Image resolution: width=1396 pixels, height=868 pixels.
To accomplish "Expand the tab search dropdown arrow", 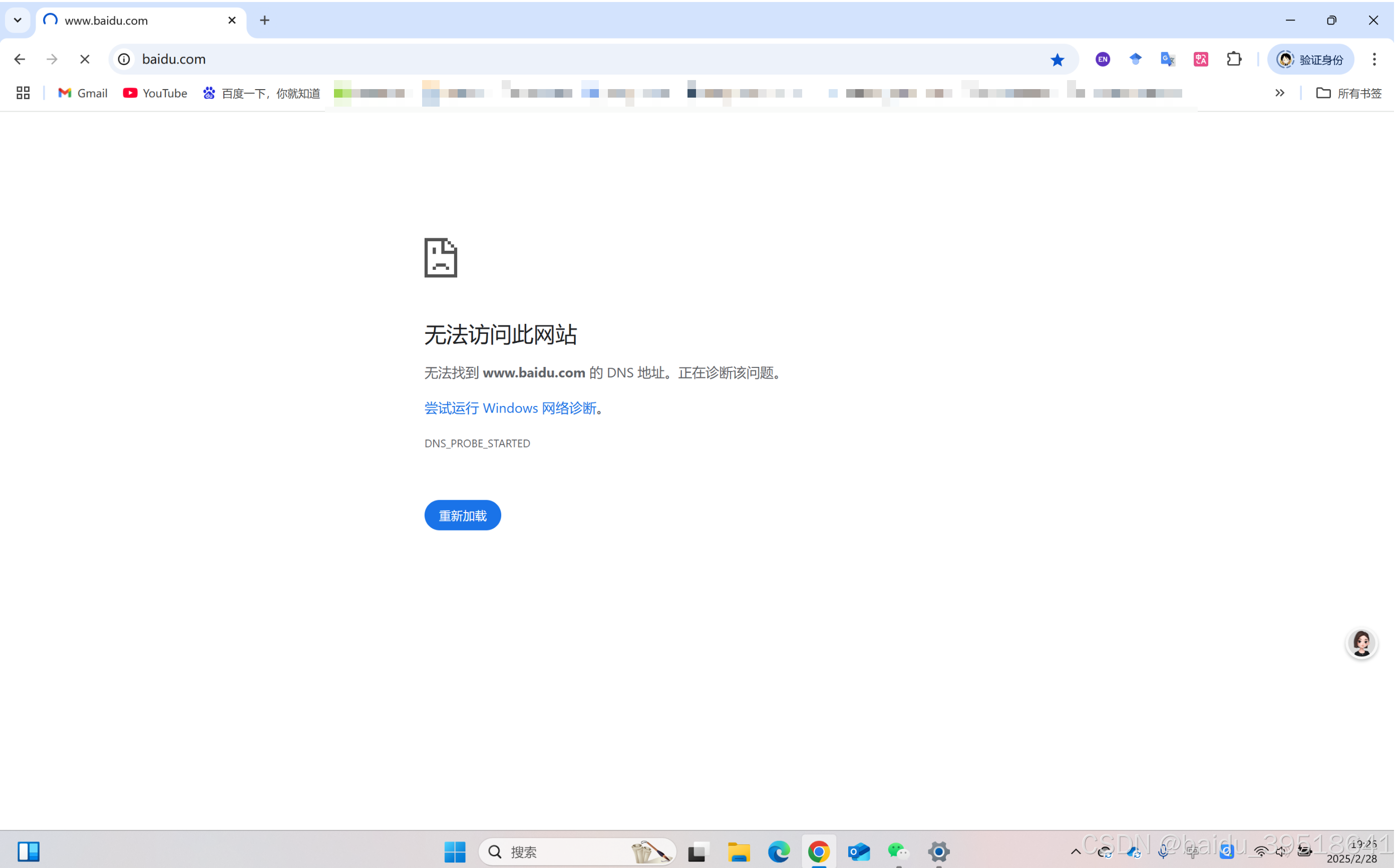I will pos(18,20).
